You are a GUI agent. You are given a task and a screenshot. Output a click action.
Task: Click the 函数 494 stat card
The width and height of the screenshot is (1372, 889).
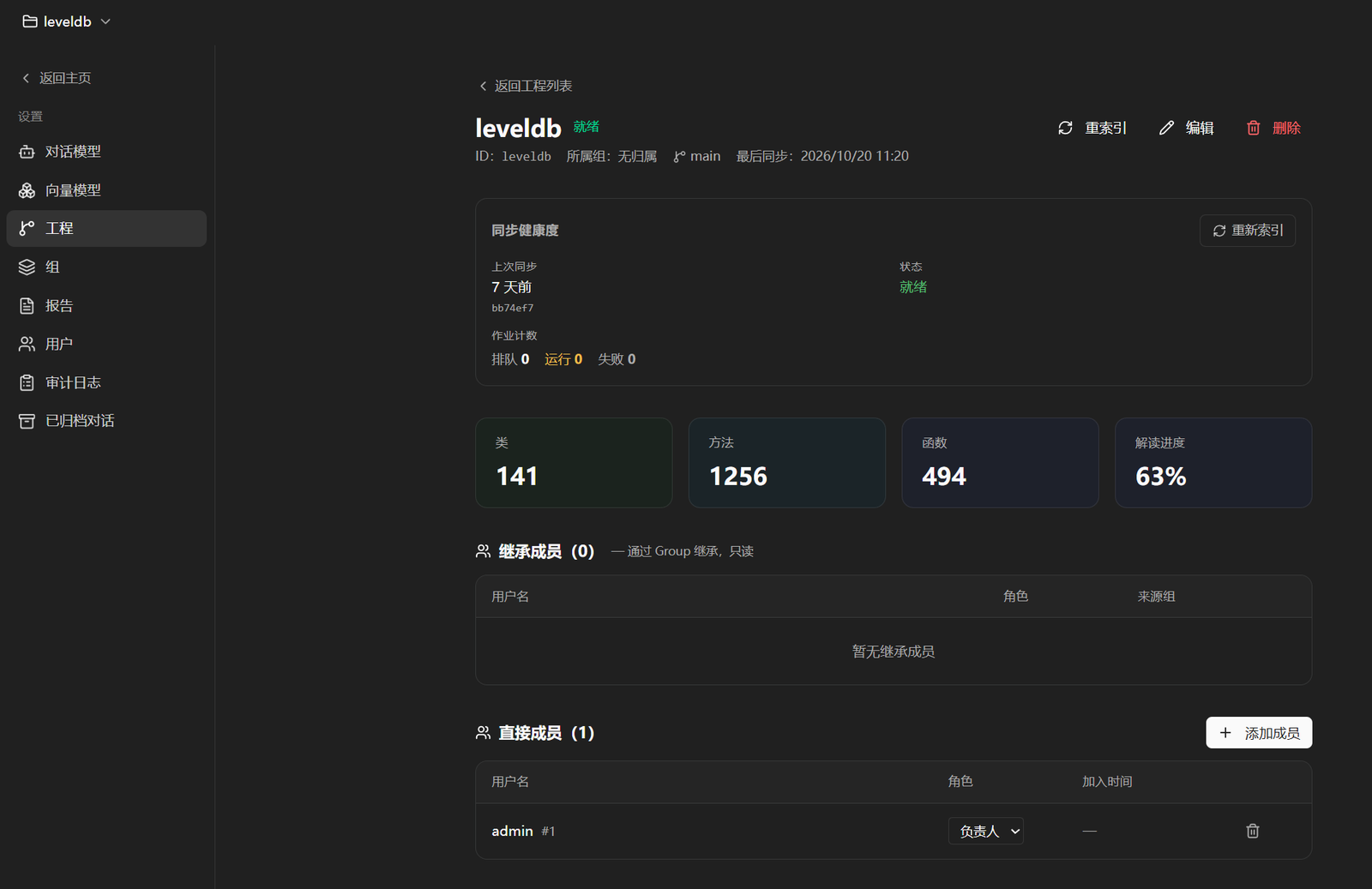tap(1000, 463)
